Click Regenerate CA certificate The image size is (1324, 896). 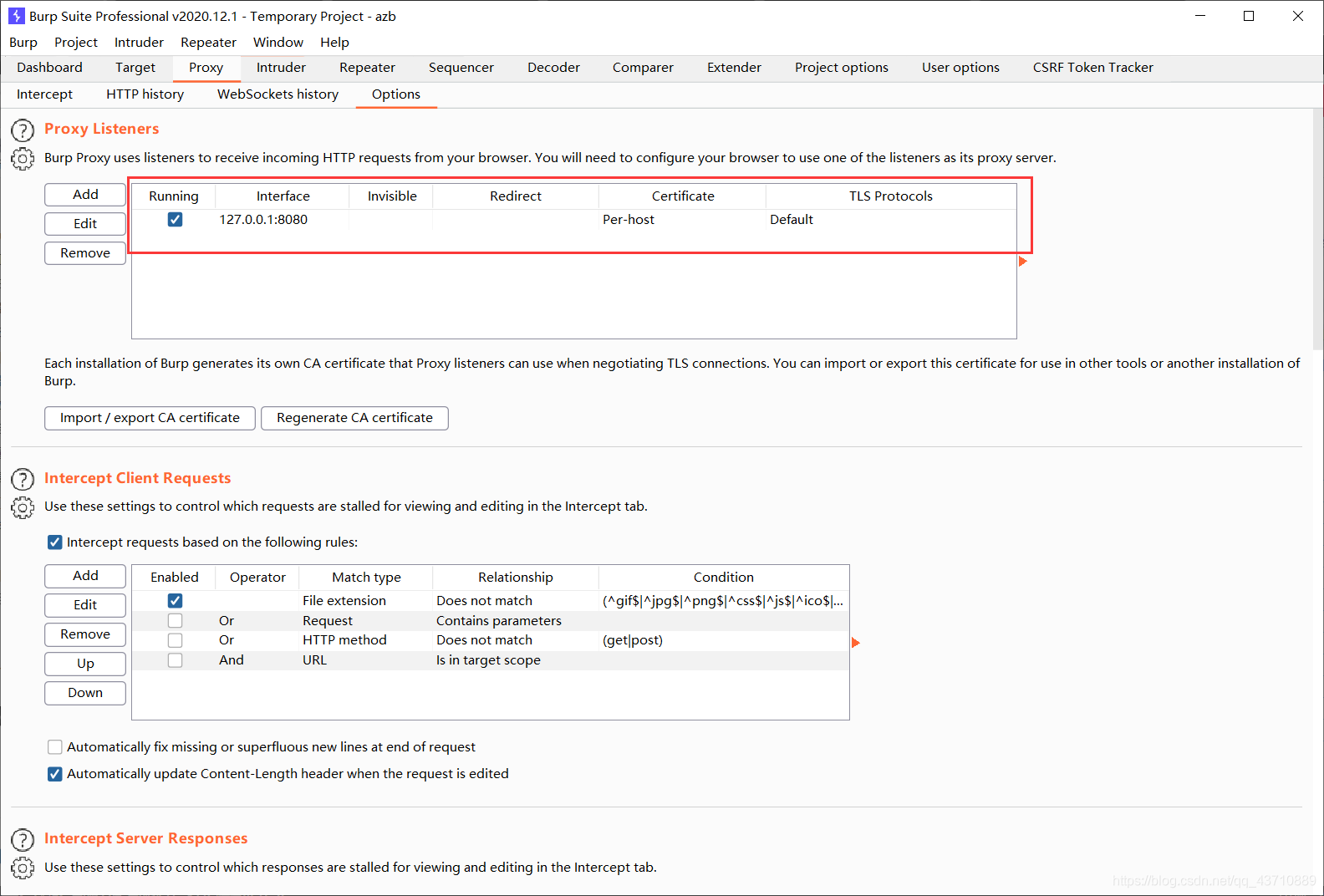pos(354,418)
